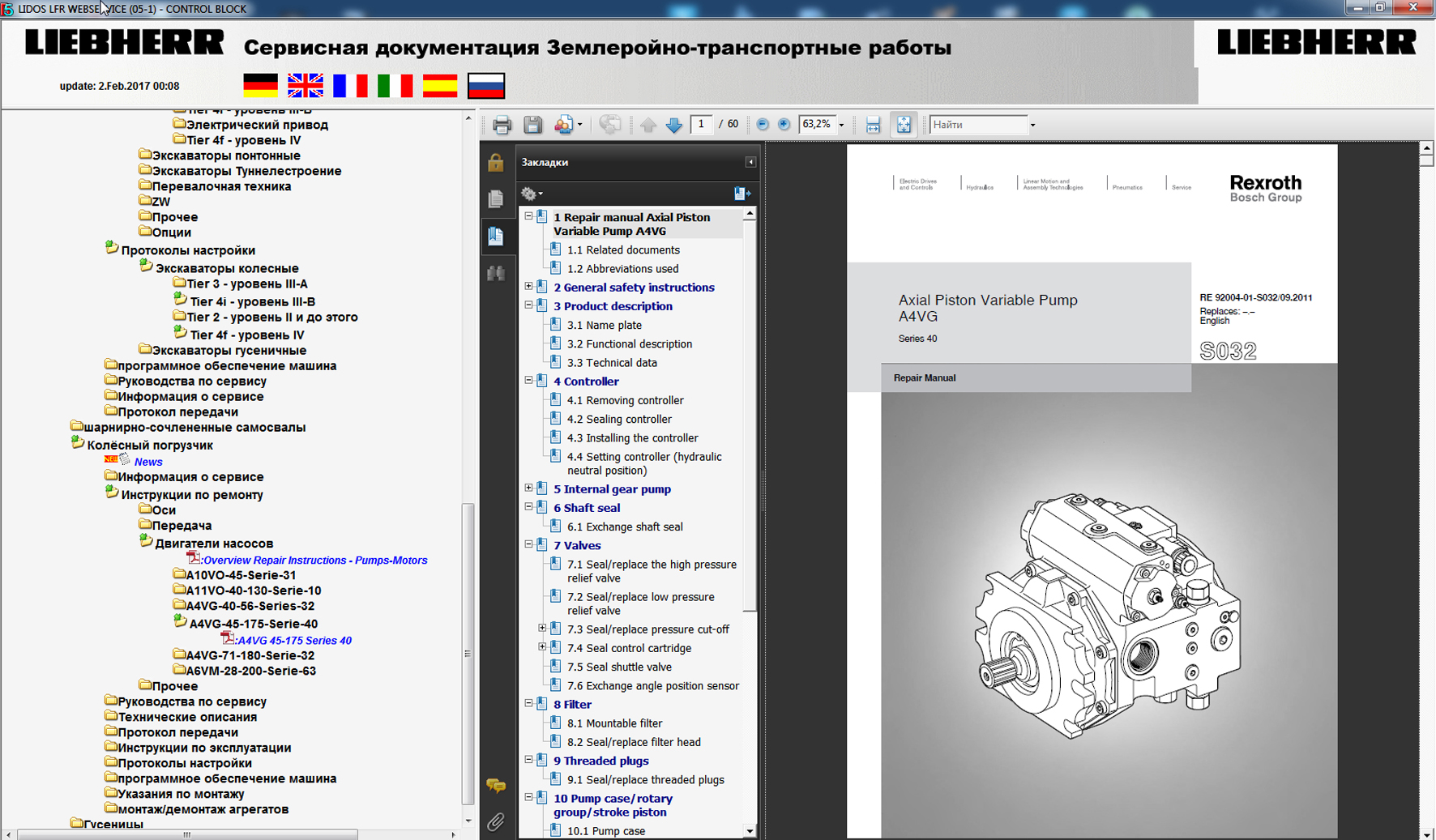The image size is (1436, 840).
Task: Open the comments panel speech bubble icon
Action: coord(496,785)
